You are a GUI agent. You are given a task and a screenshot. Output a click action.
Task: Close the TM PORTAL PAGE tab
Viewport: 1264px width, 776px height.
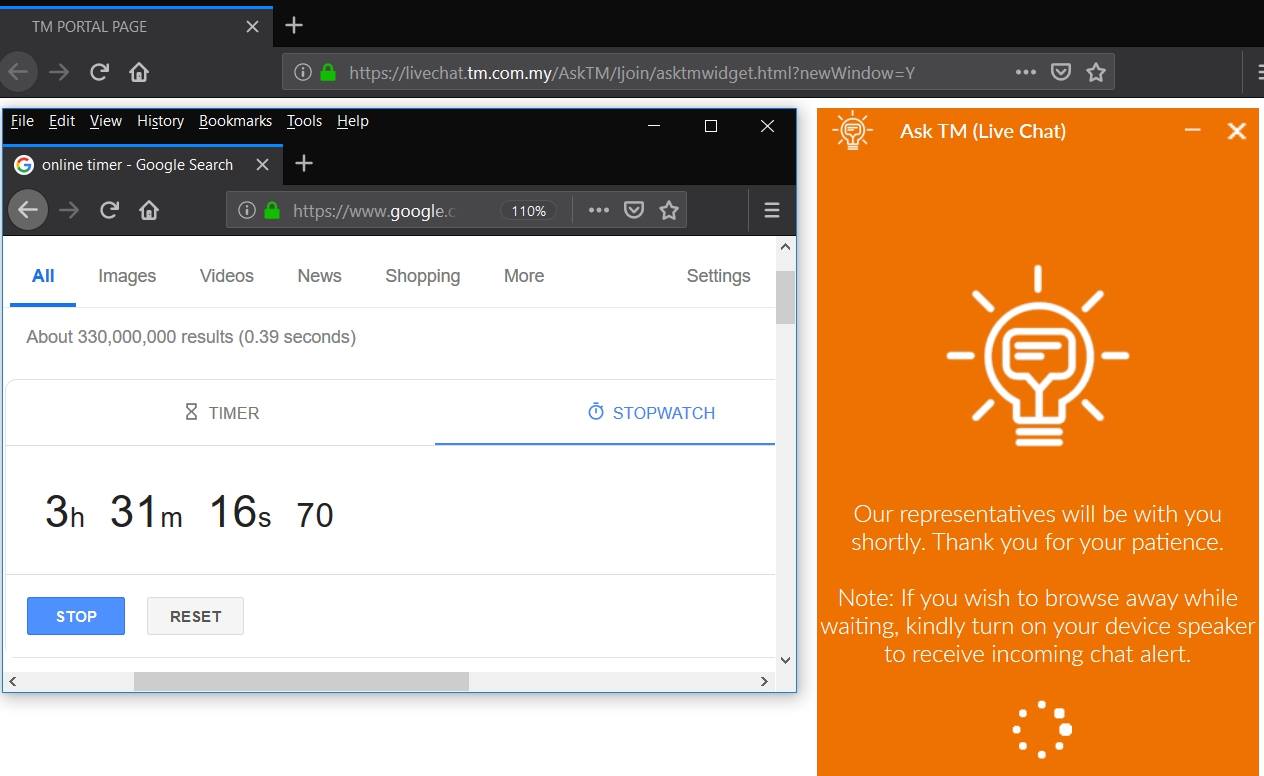pyautogui.click(x=253, y=27)
